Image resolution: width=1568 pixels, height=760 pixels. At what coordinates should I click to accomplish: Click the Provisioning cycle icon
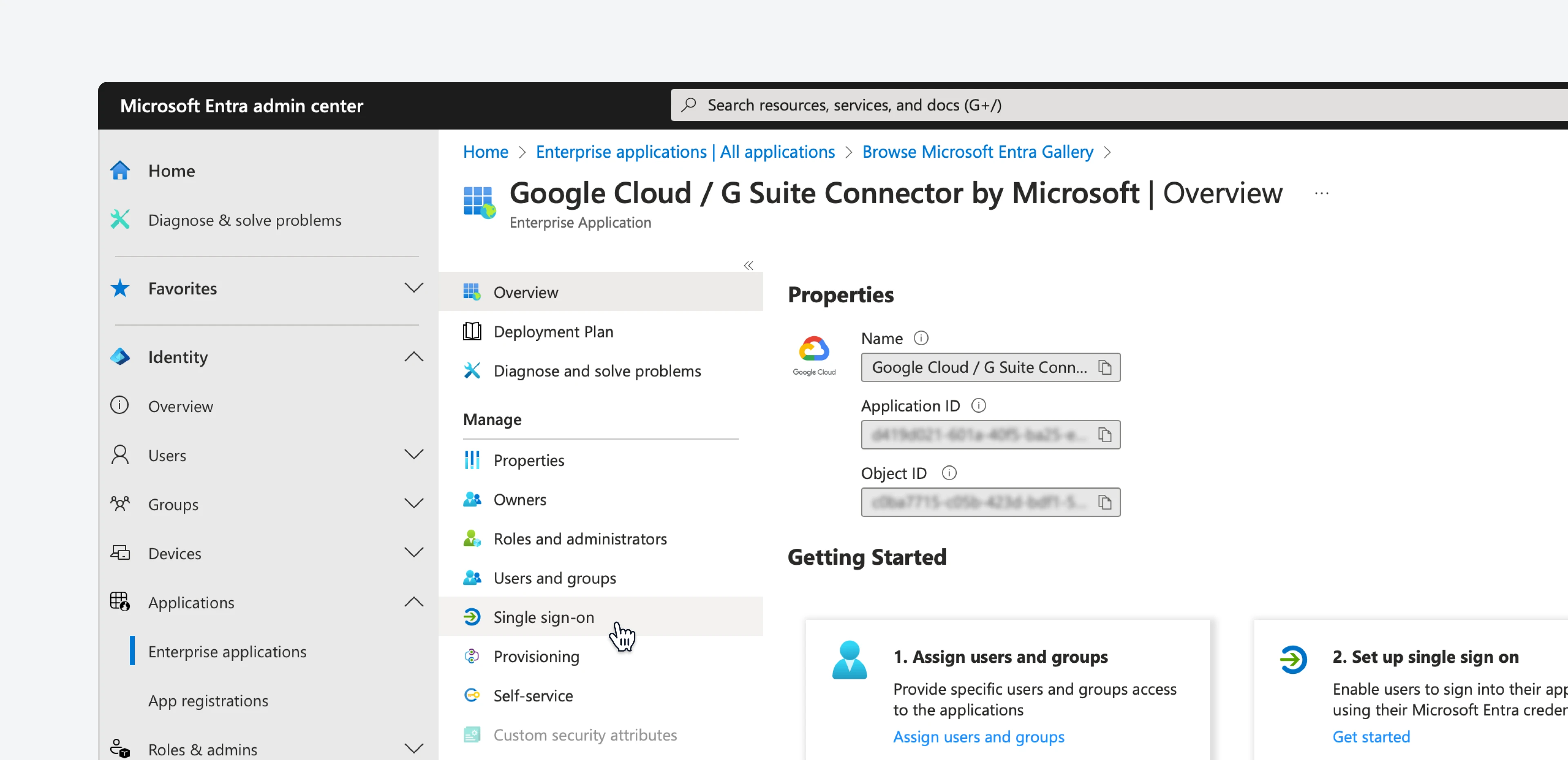[x=472, y=657]
